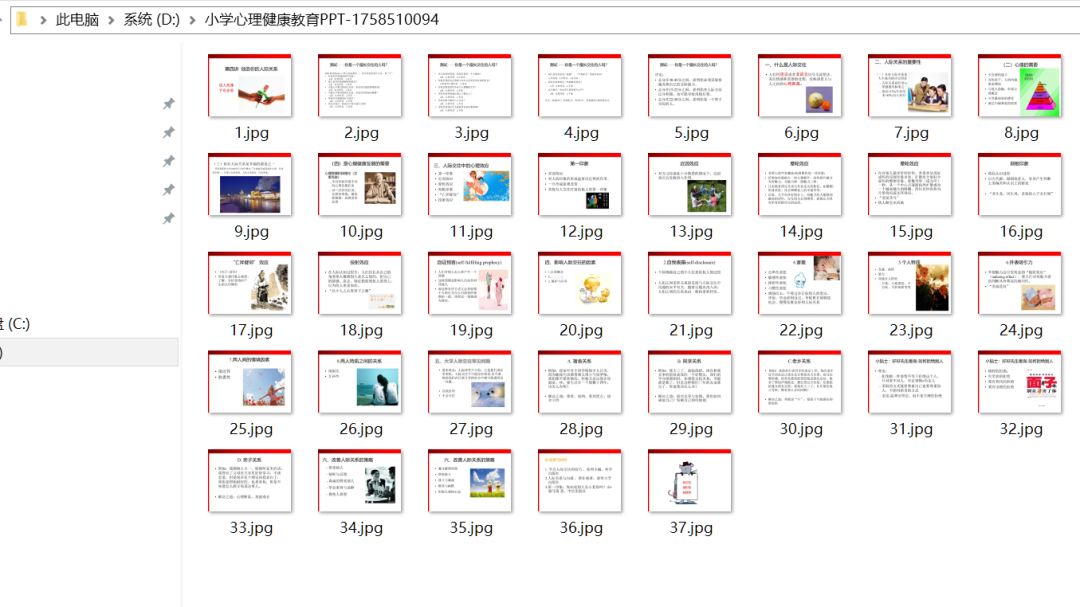Select the 28.jpg thumbnail
1080x607 pixels.
580,382
